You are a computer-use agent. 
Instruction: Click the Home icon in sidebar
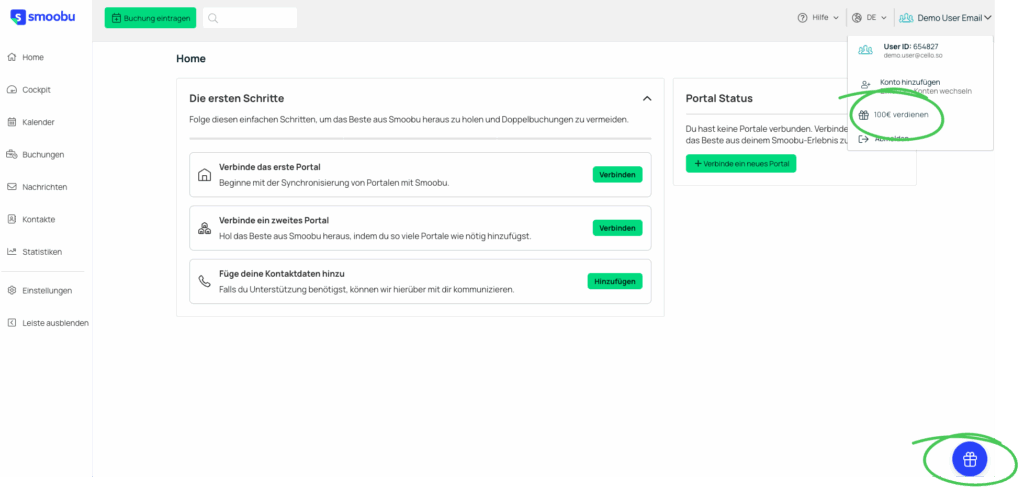click(x=12, y=57)
